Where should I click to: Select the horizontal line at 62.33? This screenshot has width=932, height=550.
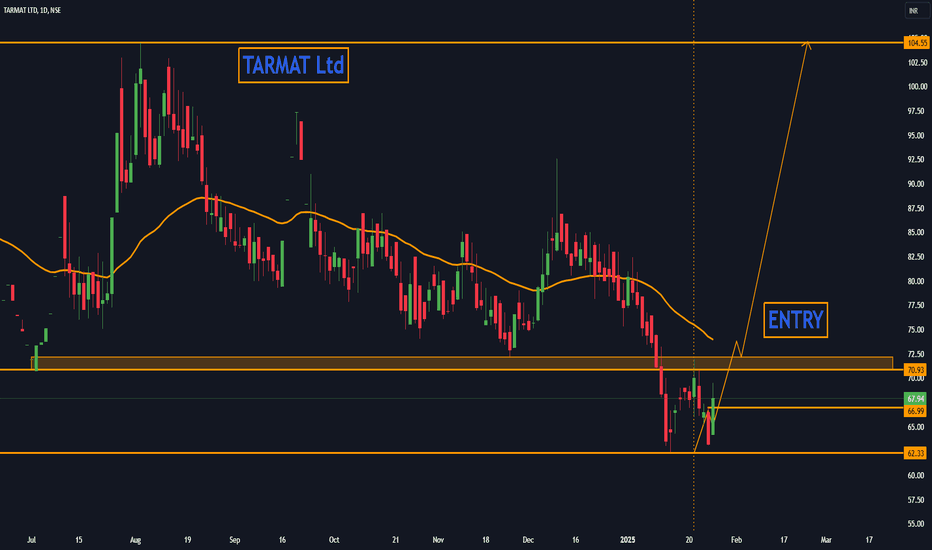tap(452, 453)
